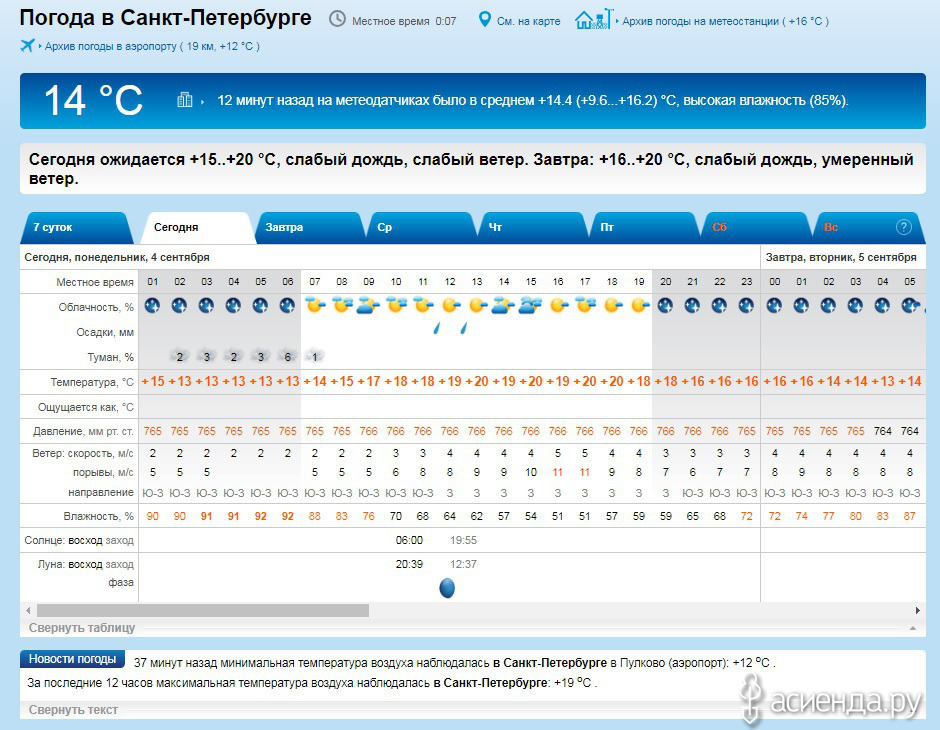
Task: Click the night sky icon for hour 22
Action: click(x=719, y=306)
